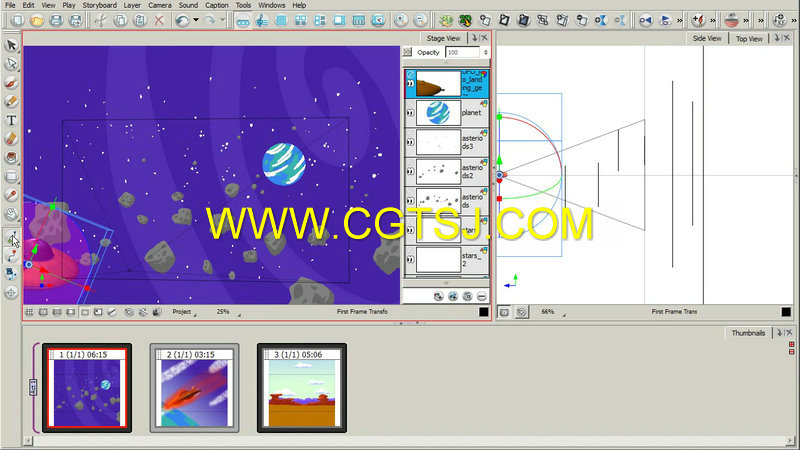Select the Hand tool

(x=11, y=213)
